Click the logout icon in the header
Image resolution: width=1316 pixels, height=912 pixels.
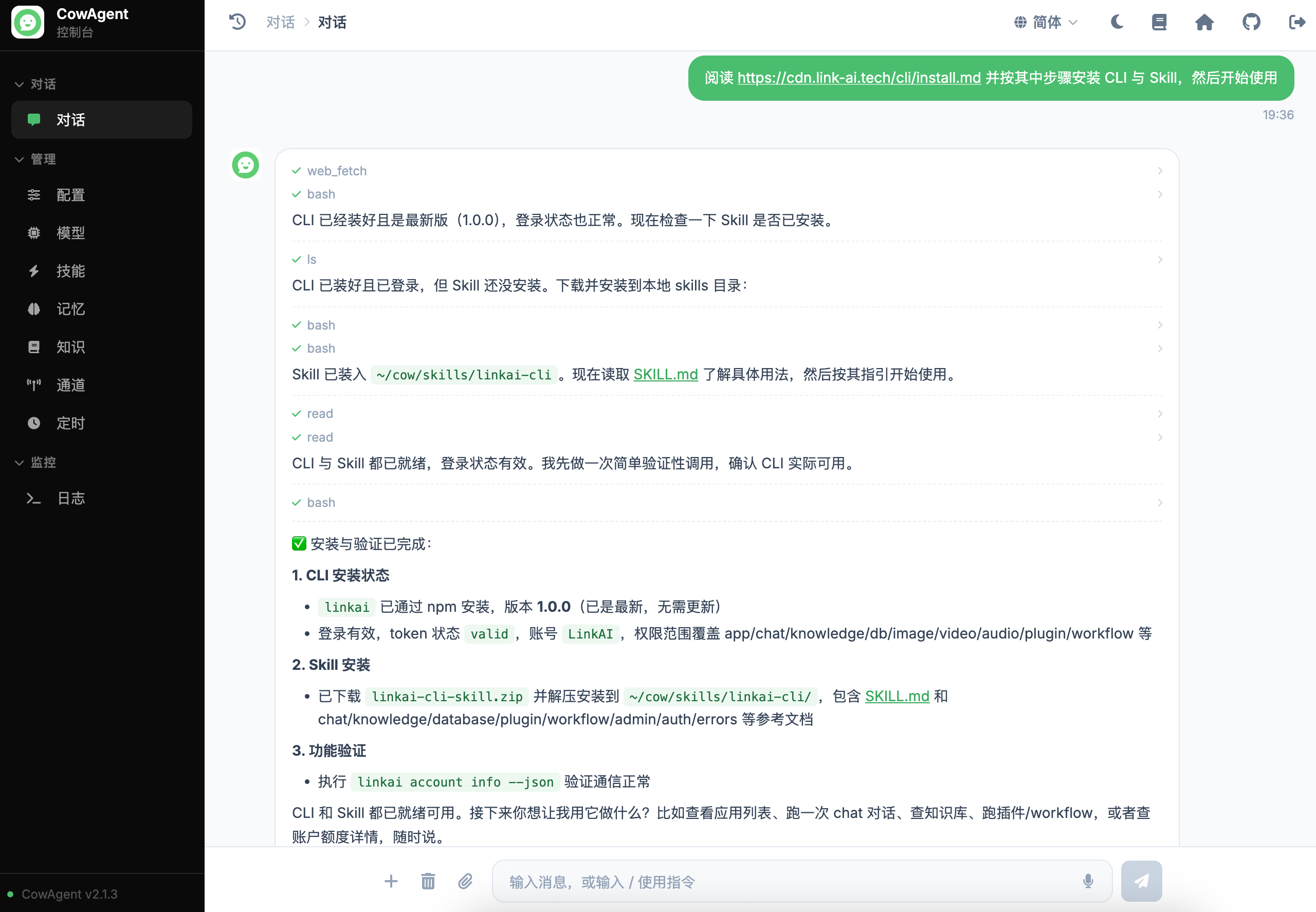tap(1297, 22)
